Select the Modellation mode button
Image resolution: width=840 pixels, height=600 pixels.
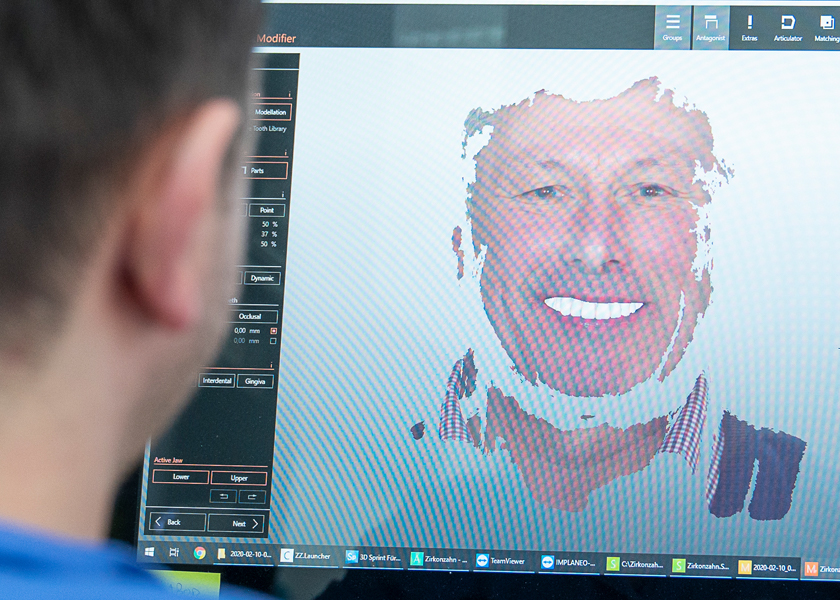coord(270,112)
